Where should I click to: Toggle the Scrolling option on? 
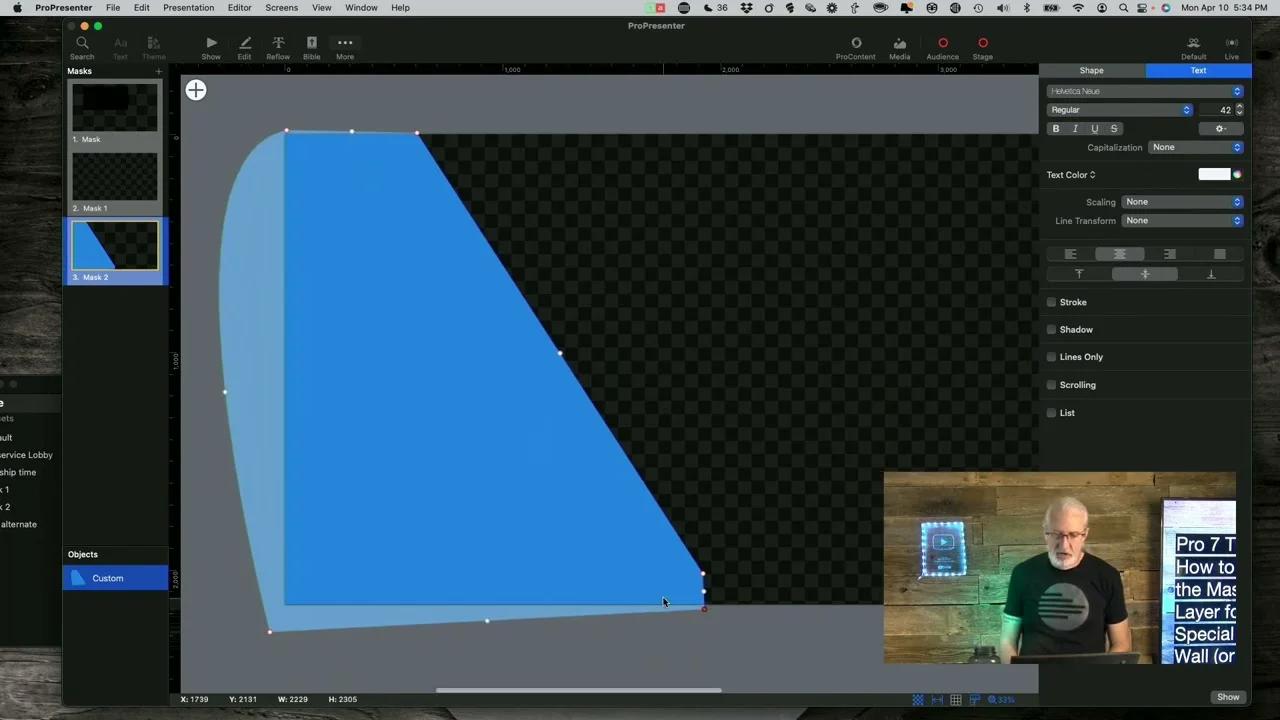pos(1051,385)
